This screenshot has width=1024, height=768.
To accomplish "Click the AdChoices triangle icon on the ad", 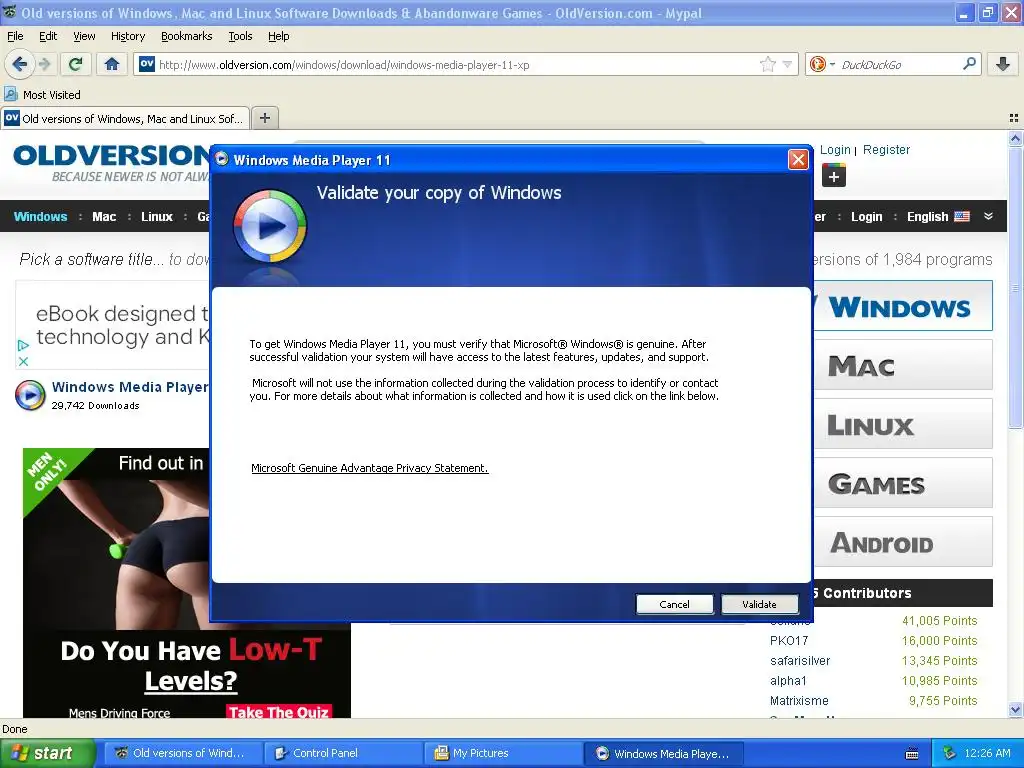I will (x=23, y=345).
